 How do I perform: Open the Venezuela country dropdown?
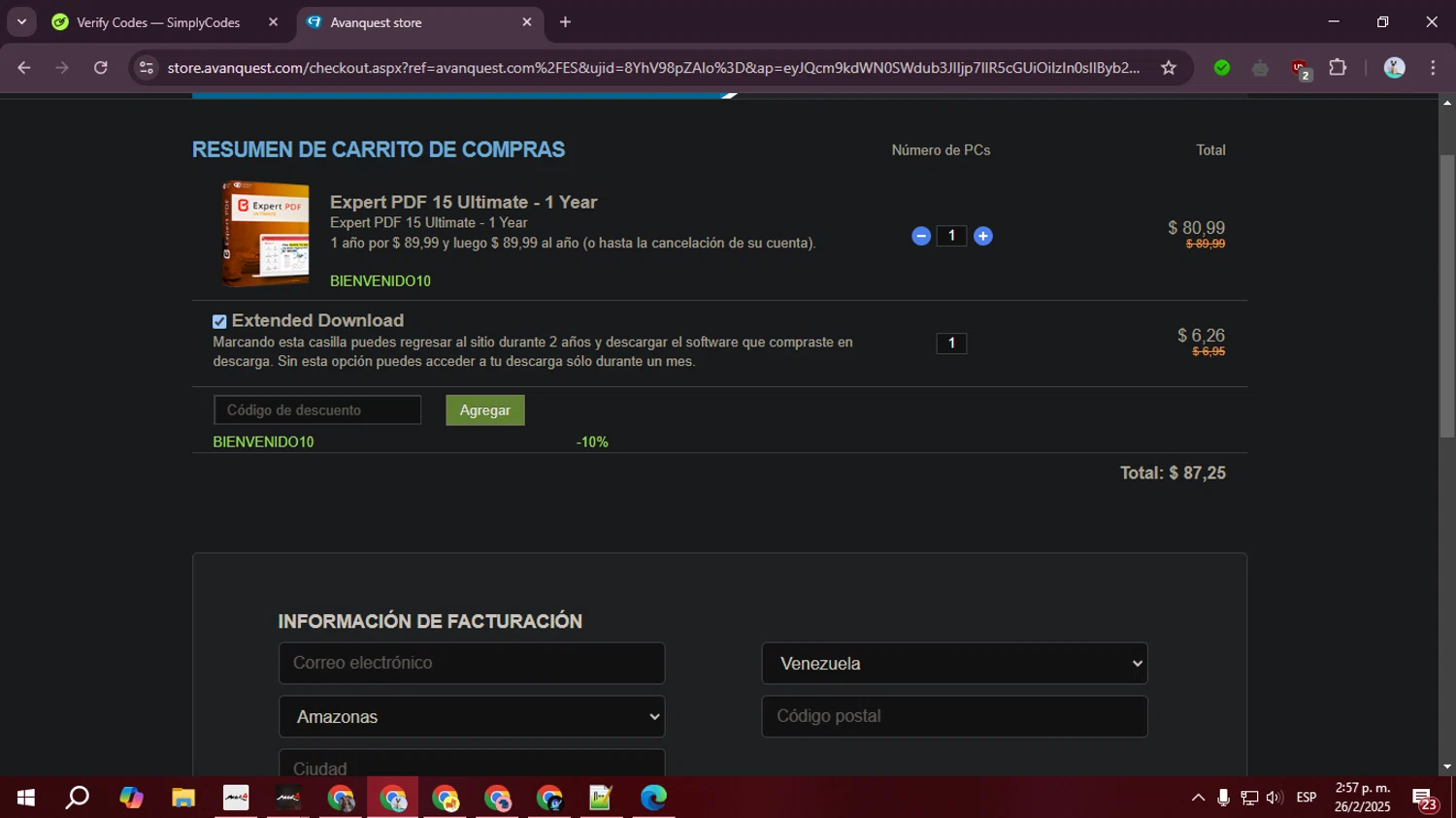pos(954,664)
